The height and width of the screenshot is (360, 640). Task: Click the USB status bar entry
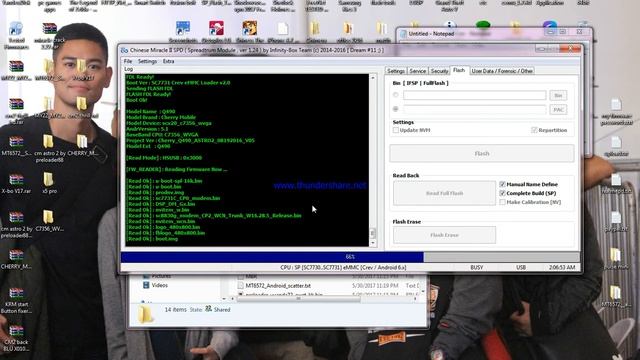click(x=521, y=267)
